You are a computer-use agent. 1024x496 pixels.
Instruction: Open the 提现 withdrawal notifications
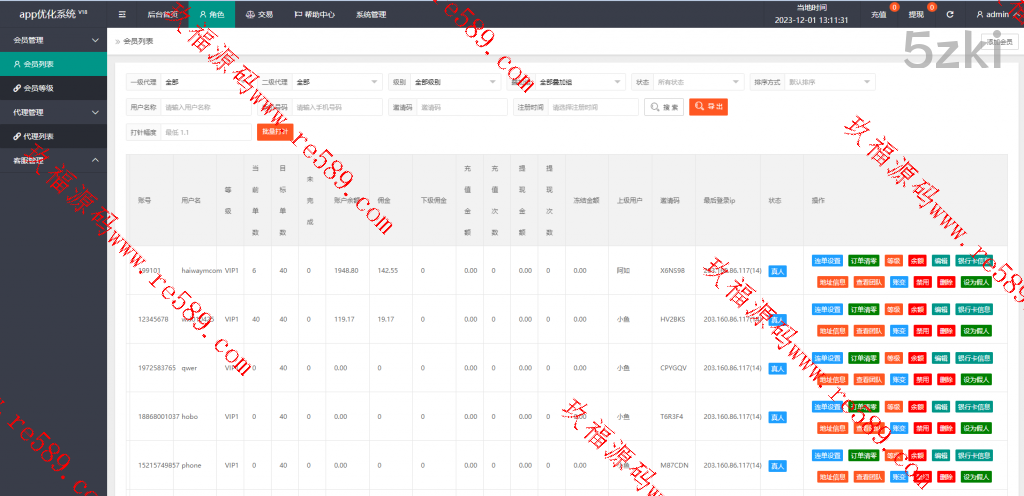tap(917, 15)
